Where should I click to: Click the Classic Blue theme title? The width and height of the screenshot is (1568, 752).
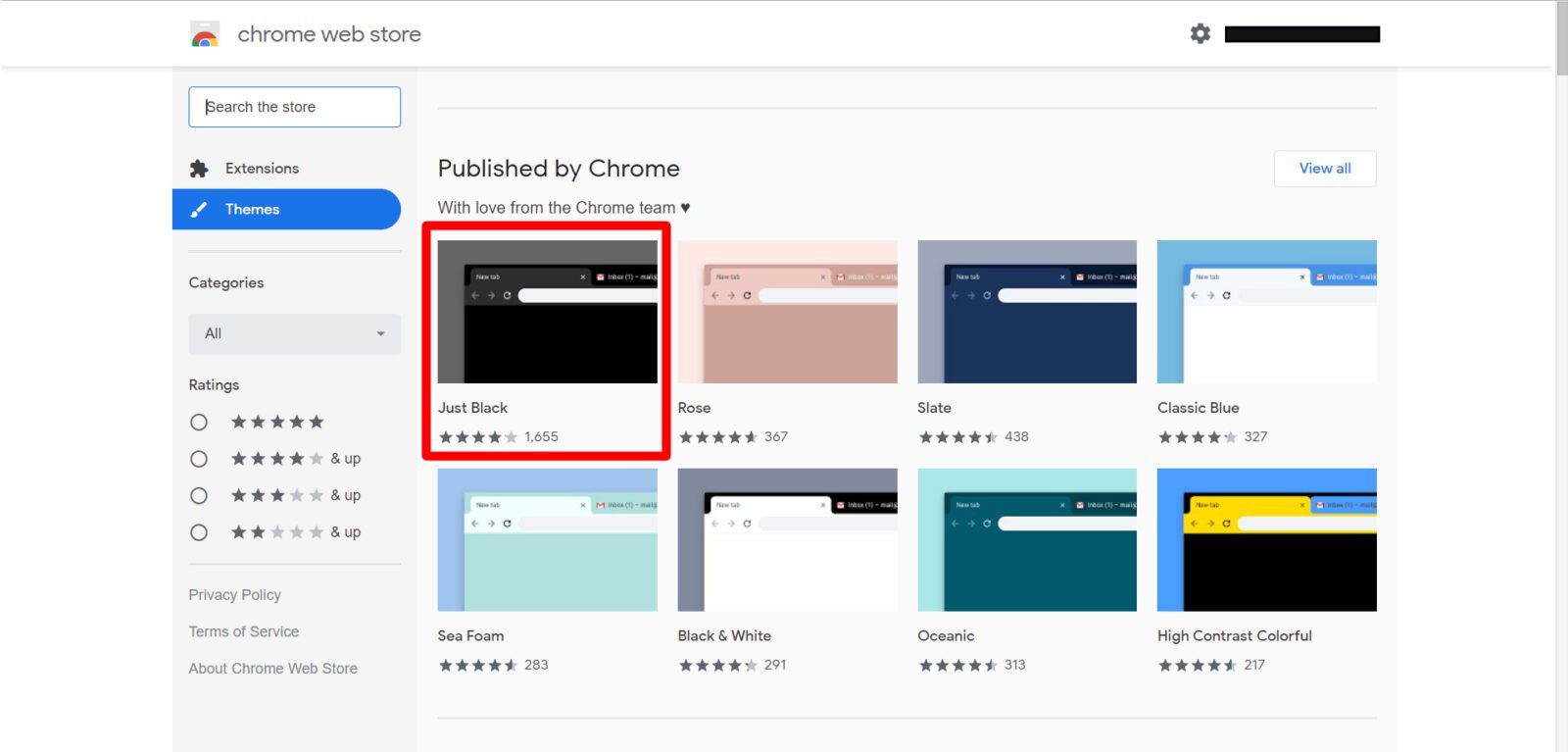1198,408
